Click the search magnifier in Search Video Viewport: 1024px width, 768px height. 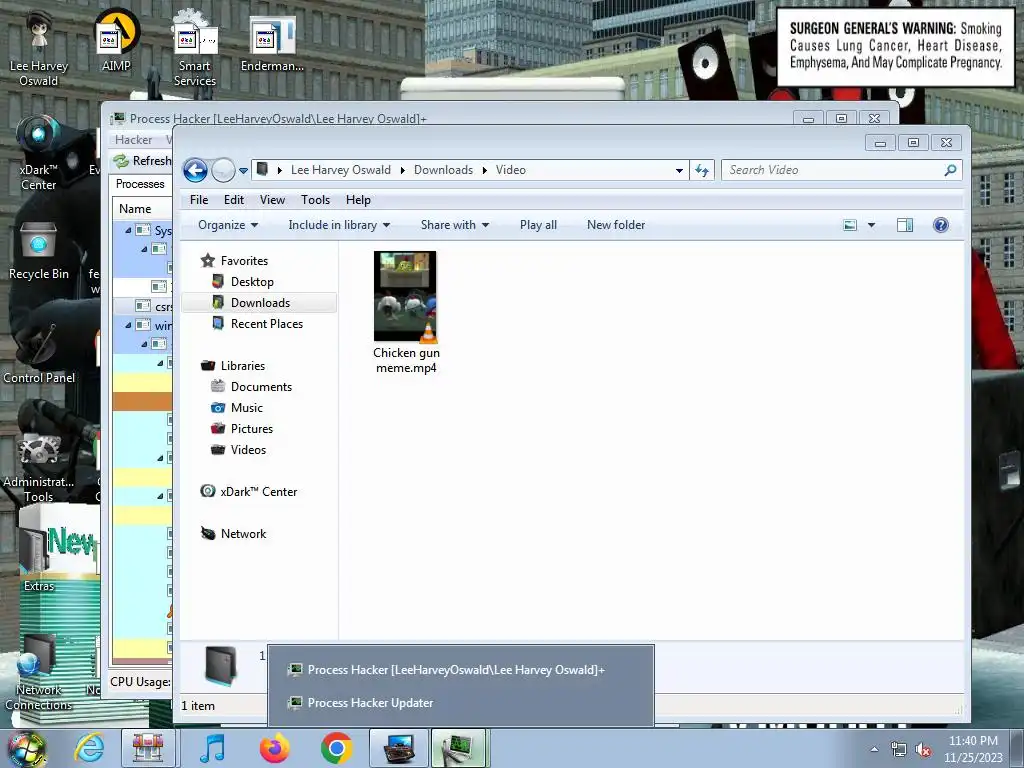[950, 170]
